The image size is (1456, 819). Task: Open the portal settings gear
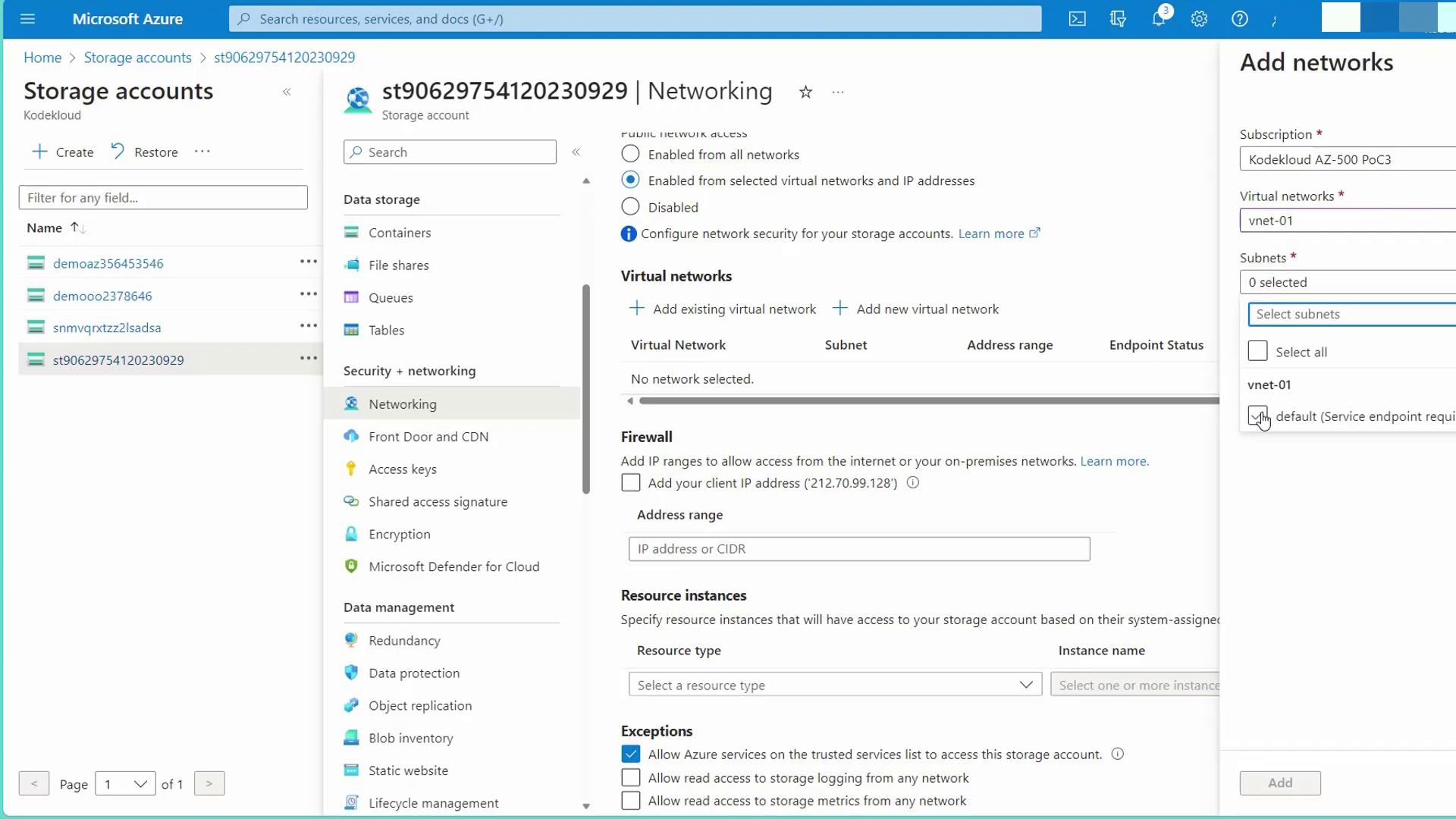1199,19
